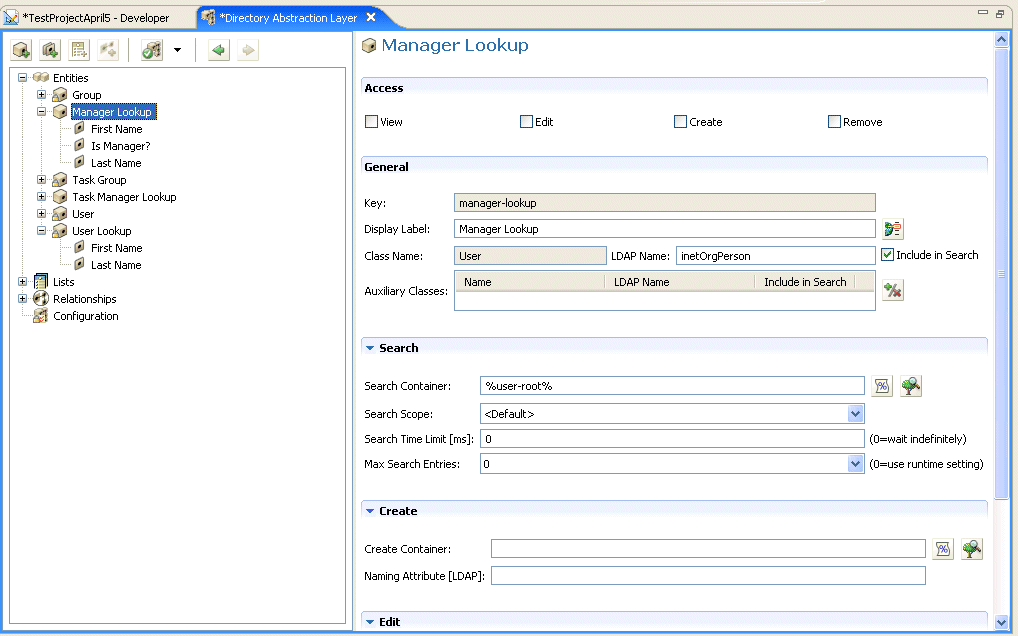Open the Max Search Entries dropdown
Image resolution: width=1018 pixels, height=636 pixels.
click(x=855, y=464)
